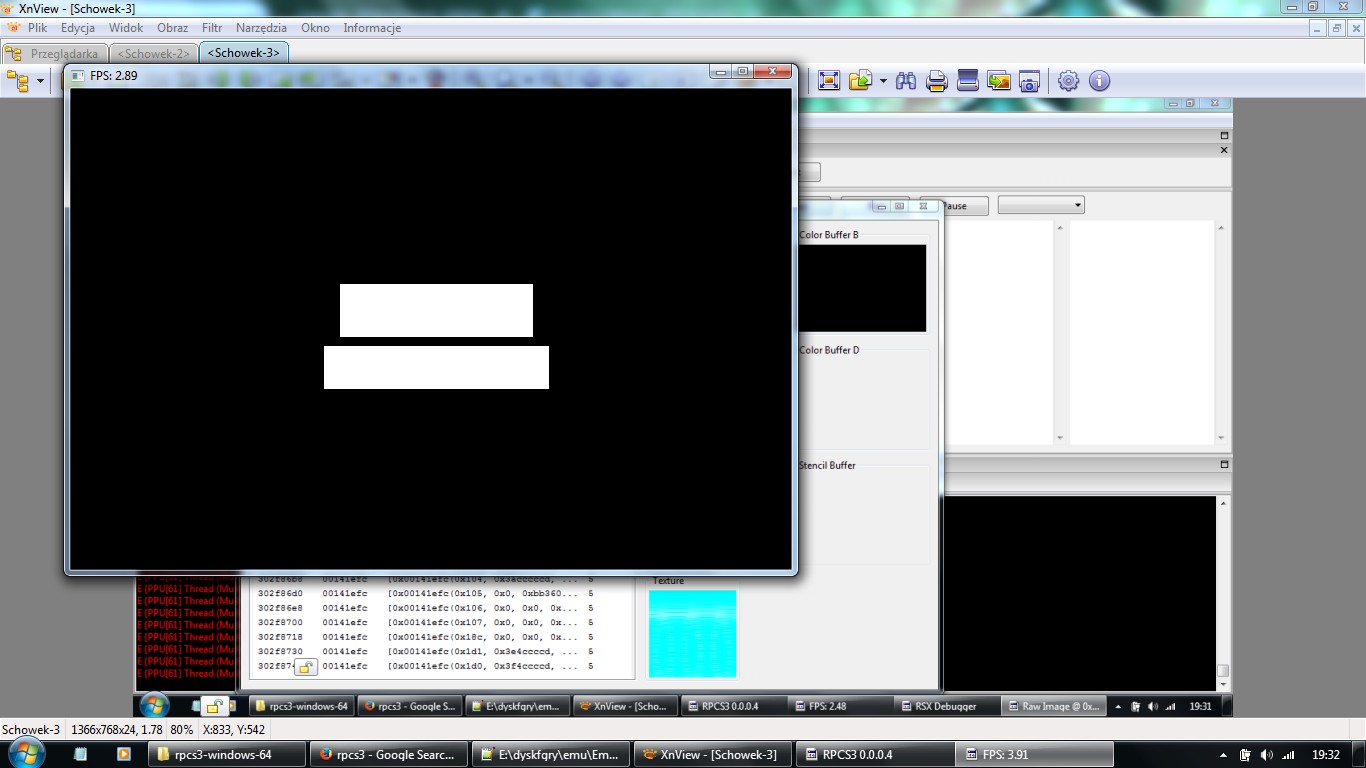Click the Windows Start orb on the bottom taskbar

(26, 753)
